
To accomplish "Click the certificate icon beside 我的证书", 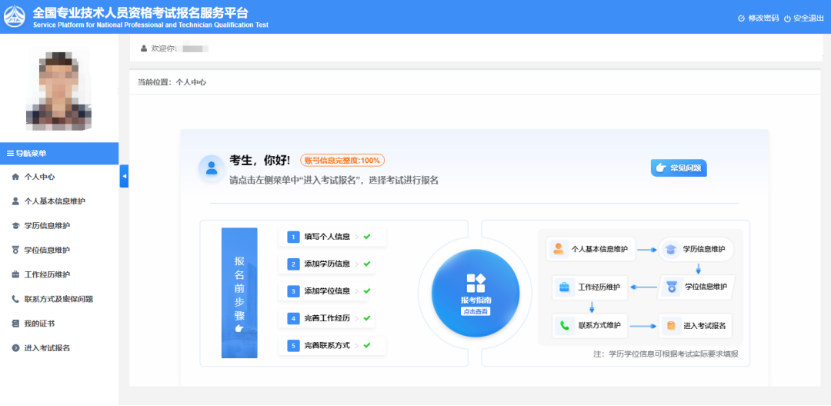I will click(x=15, y=324).
